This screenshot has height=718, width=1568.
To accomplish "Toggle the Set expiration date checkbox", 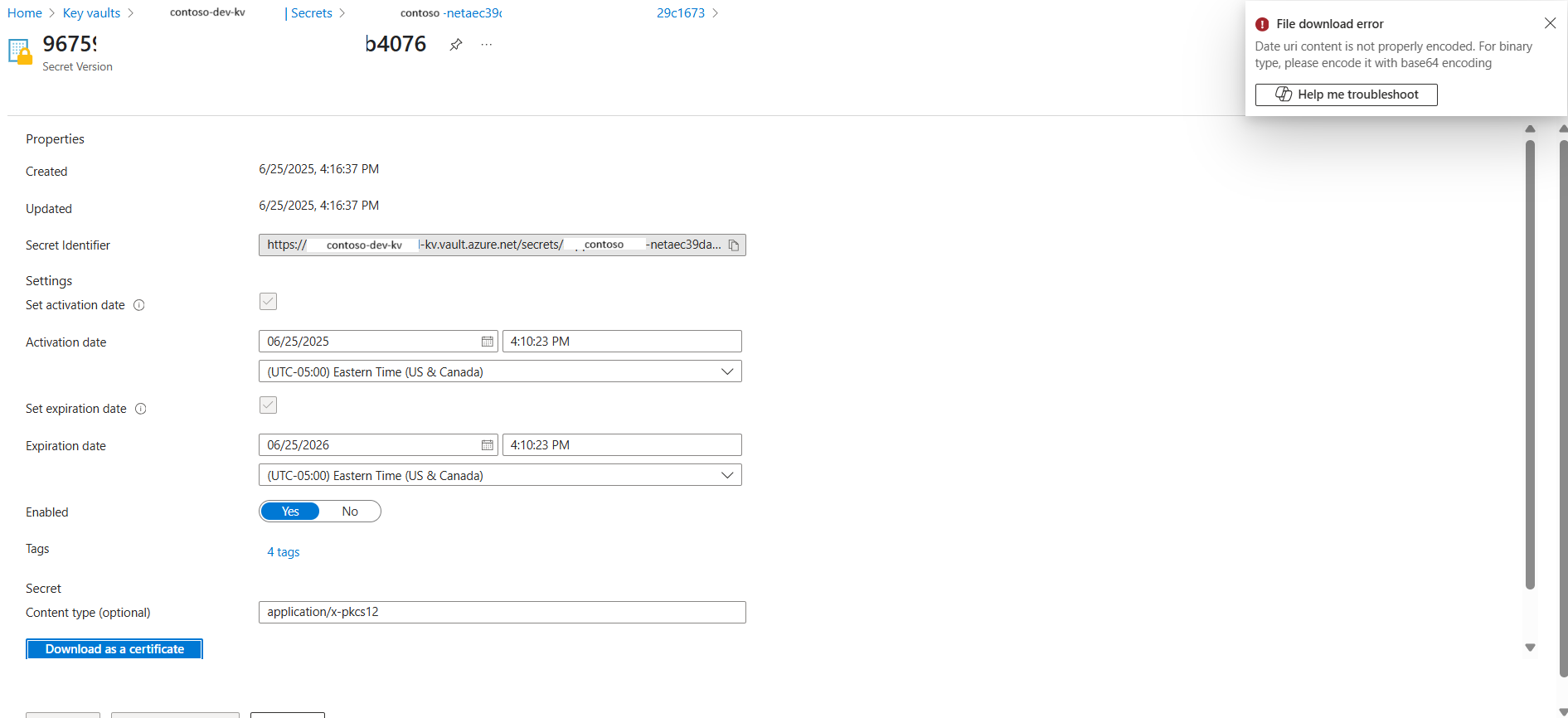I will [268, 405].
